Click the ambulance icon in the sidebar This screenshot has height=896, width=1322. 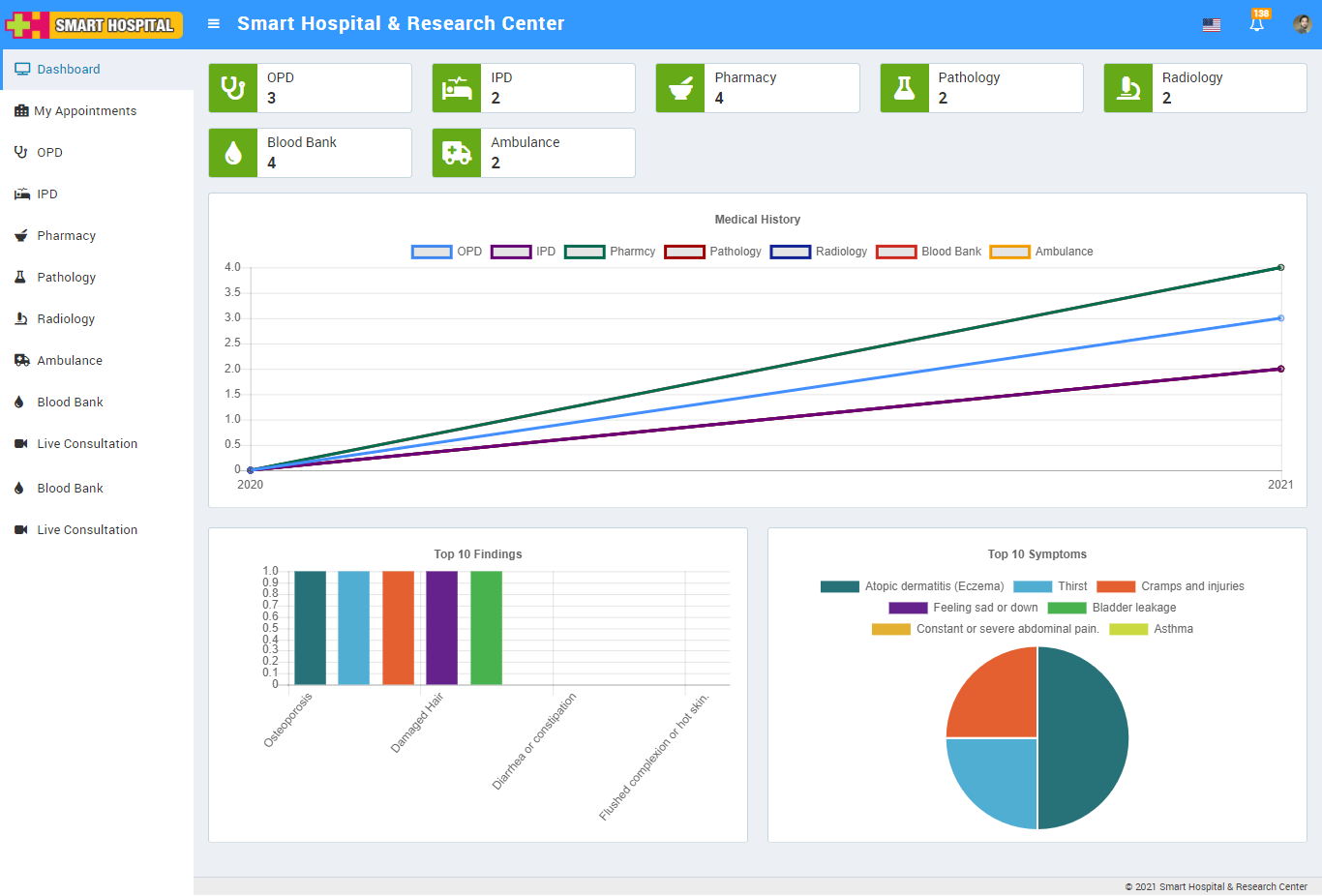click(x=21, y=360)
